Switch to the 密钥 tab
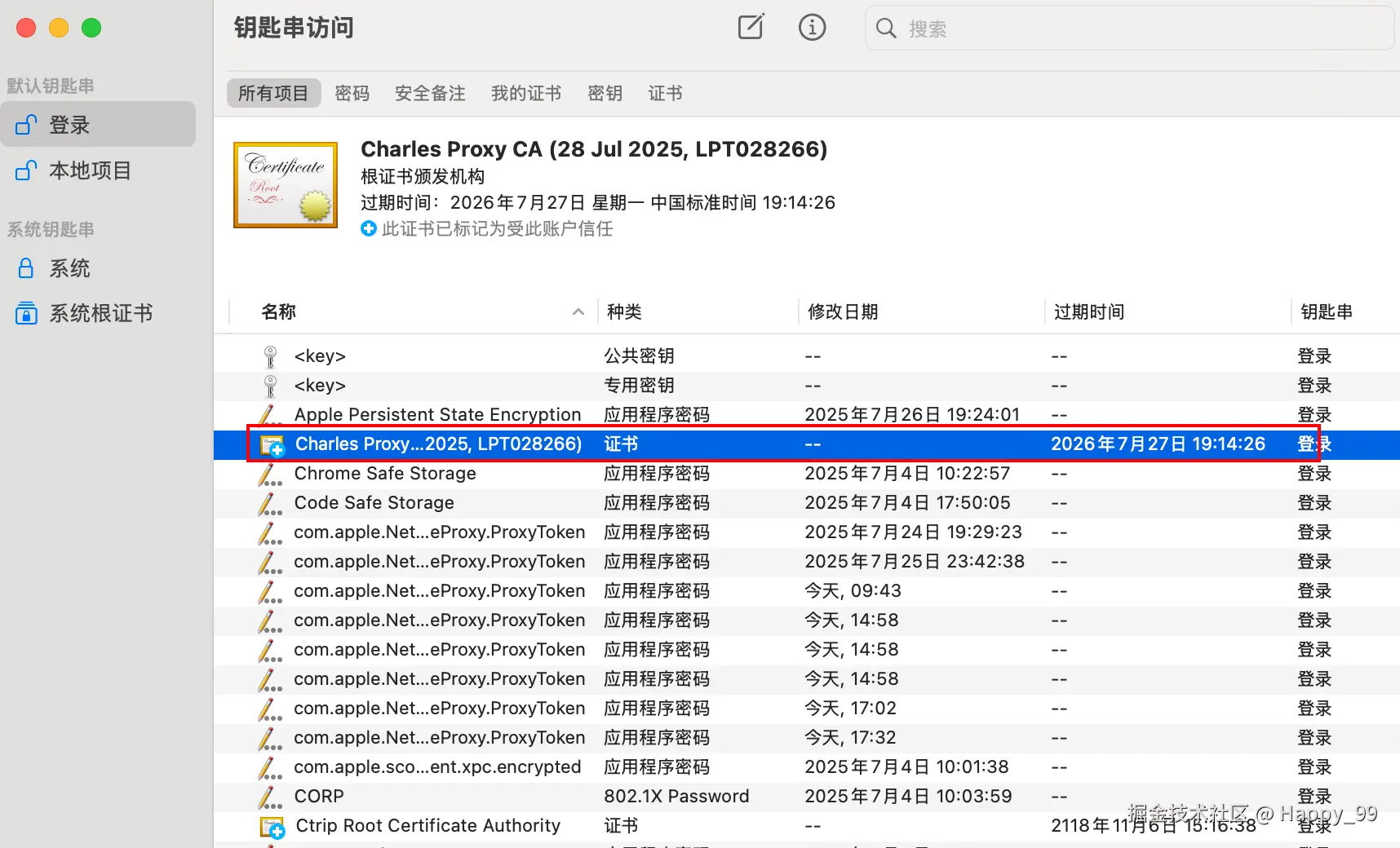 [605, 93]
